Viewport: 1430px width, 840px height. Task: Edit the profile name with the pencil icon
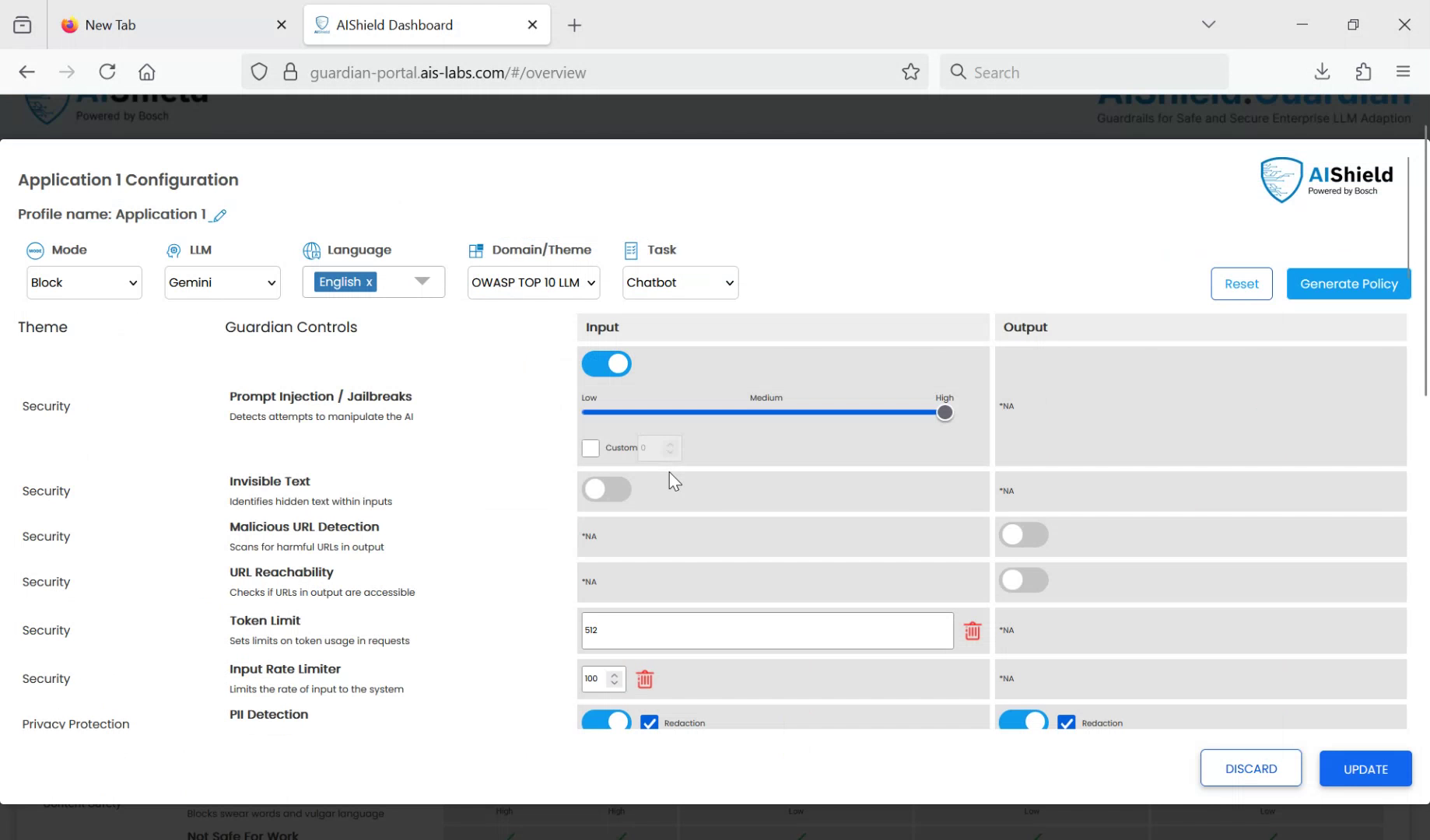coord(219,215)
